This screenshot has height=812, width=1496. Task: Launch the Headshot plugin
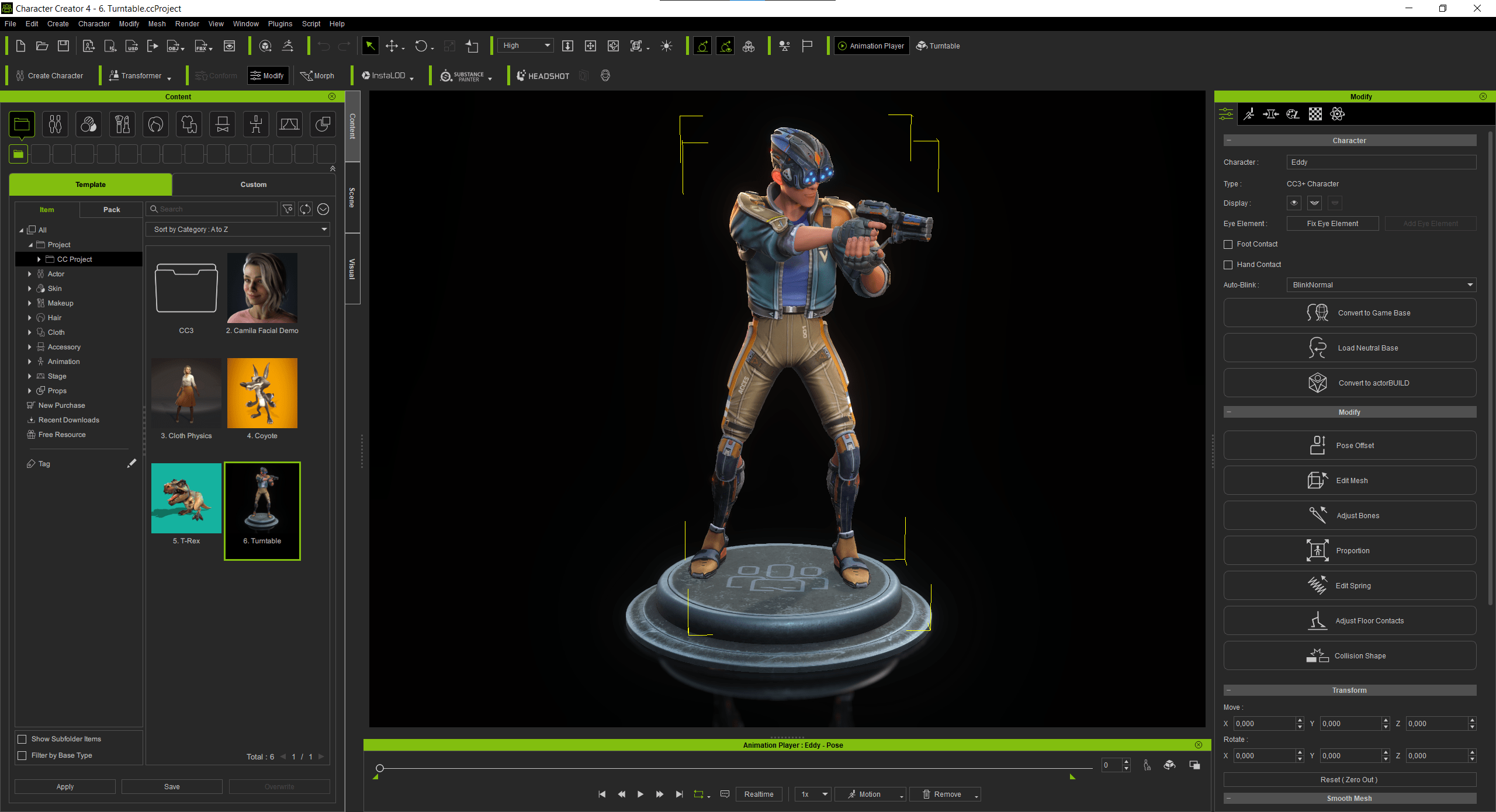coord(543,76)
